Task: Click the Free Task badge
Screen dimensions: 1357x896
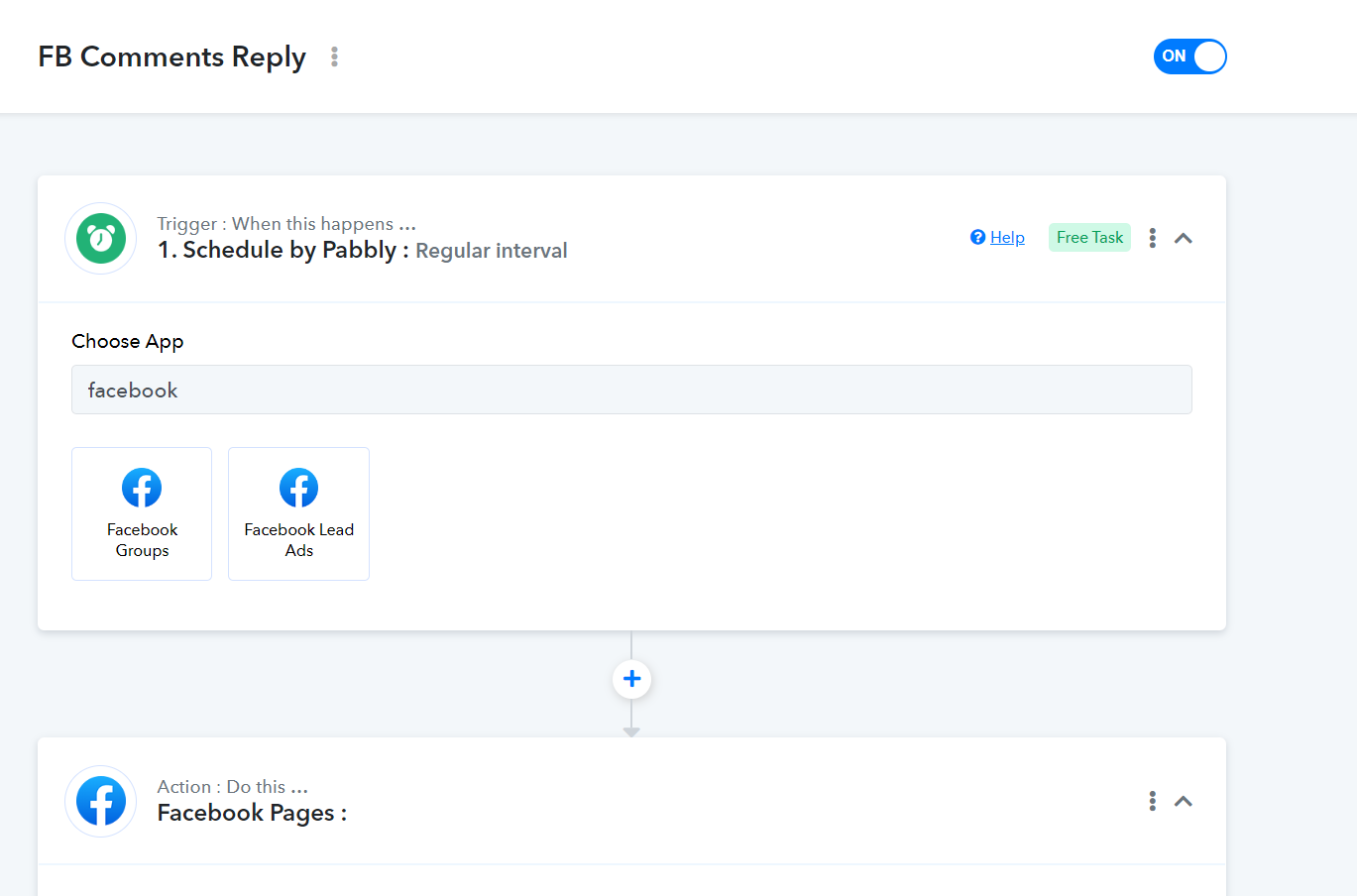Action: point(1089,237)
